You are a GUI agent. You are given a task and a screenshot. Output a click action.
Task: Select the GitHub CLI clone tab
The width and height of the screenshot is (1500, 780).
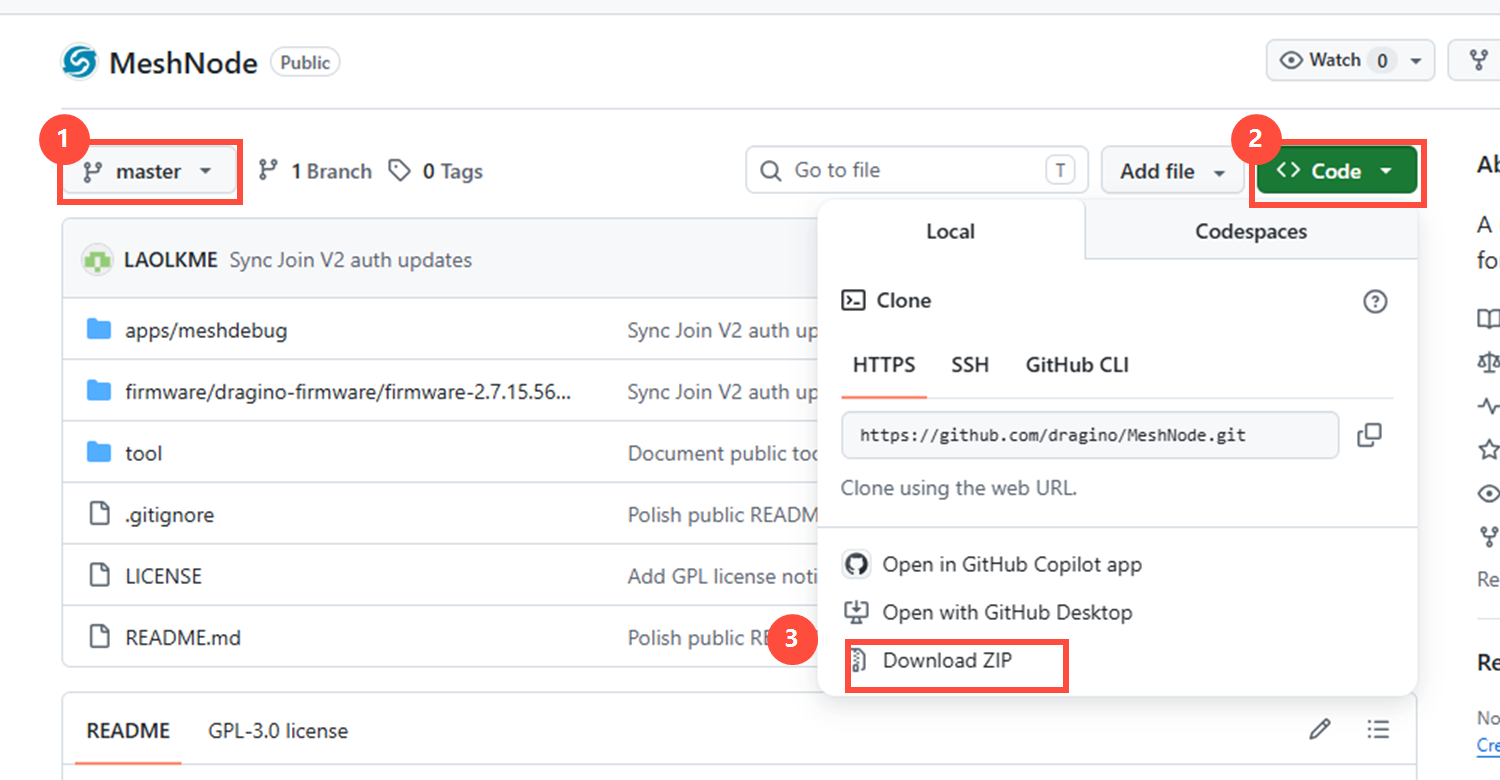click(1077, 365)
